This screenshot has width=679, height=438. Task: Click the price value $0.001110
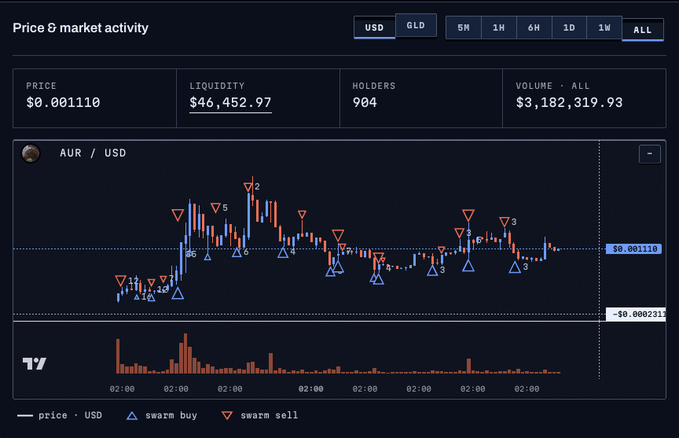tap(63, 103)
